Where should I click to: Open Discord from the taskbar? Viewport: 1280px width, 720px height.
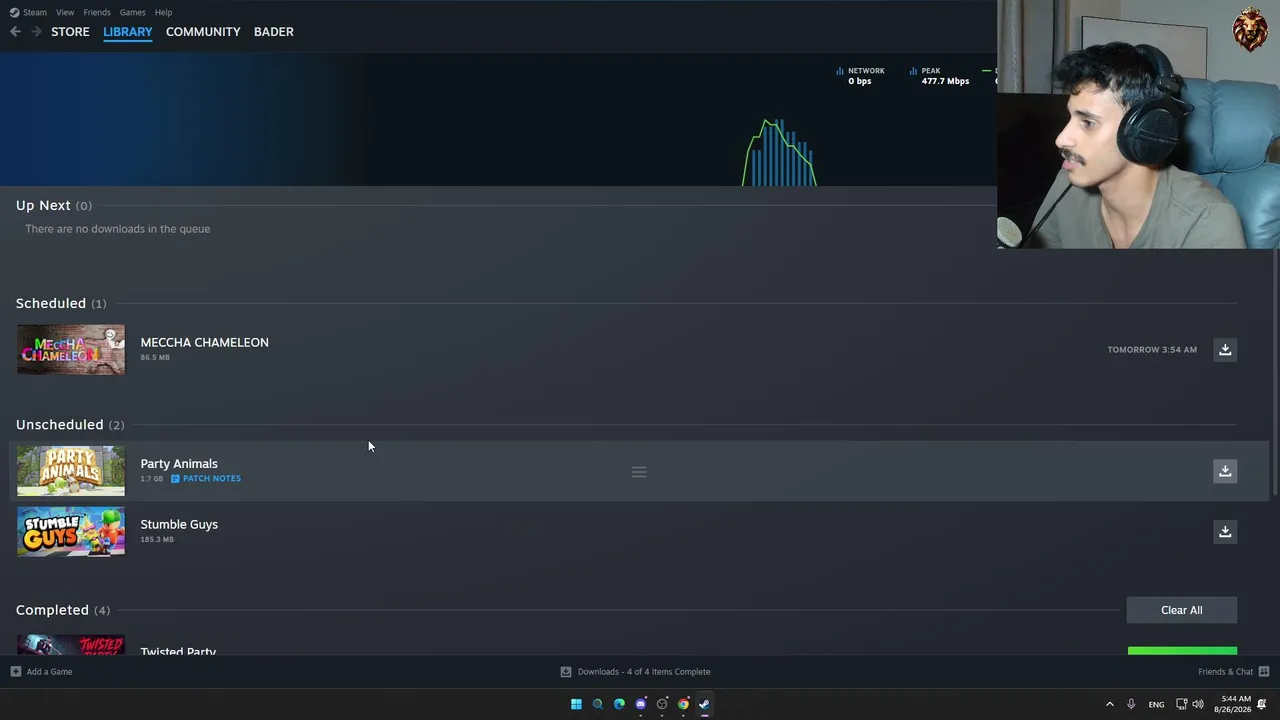click(x=641, y=704)
